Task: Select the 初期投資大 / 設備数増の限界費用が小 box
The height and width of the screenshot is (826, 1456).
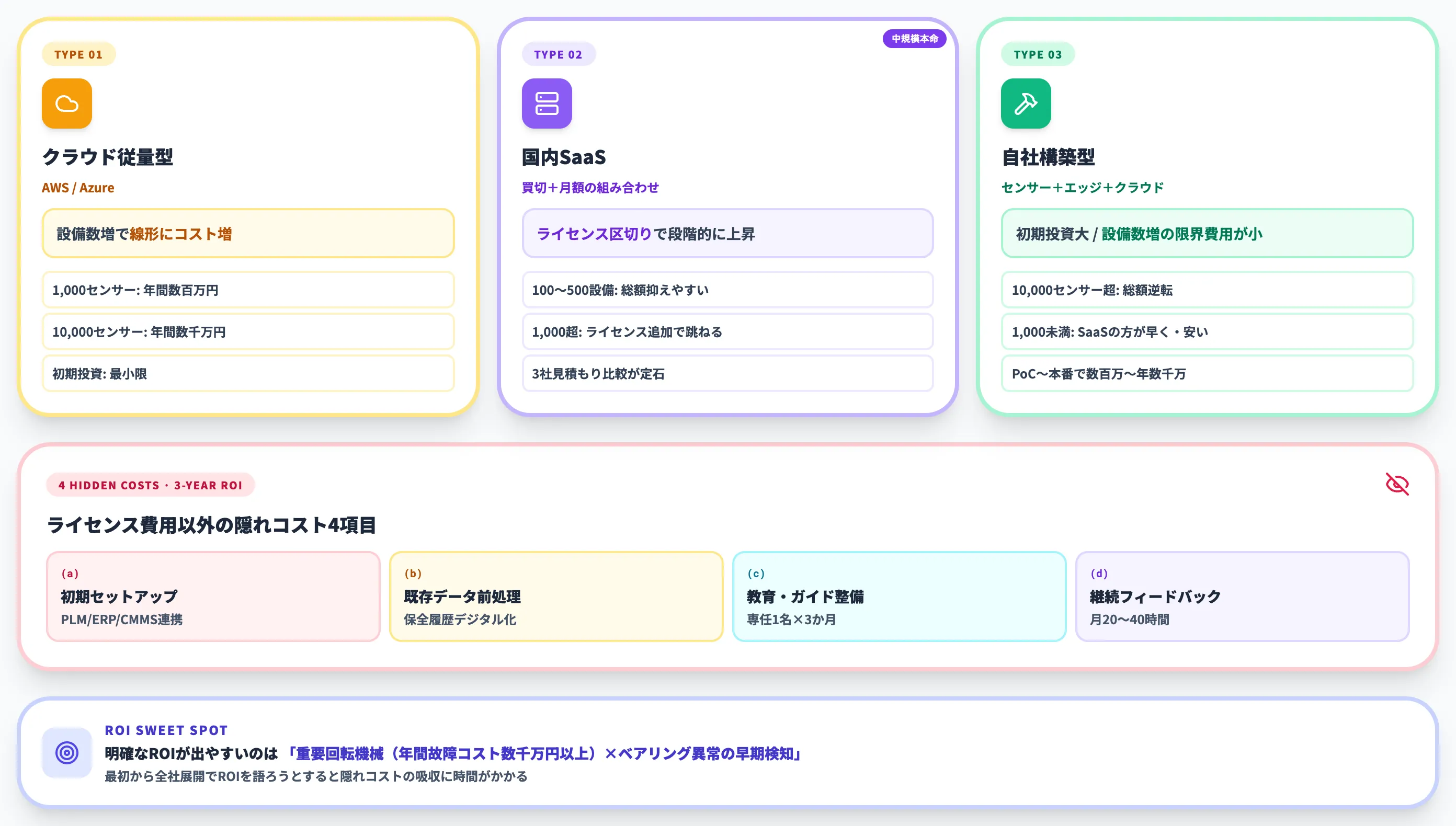Action: (x=1207, y=233)
